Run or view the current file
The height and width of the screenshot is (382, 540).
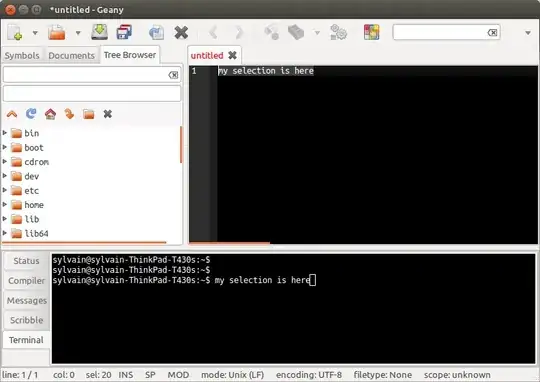(x=338, y=32)
